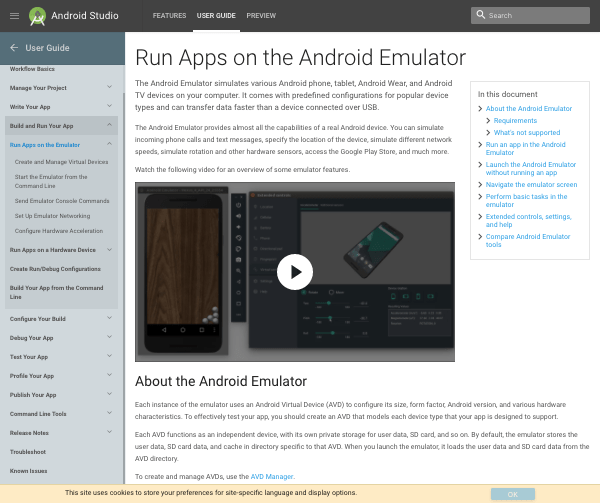
Task: Expand the Debug Your App section
Action: [x=109, y=337]
